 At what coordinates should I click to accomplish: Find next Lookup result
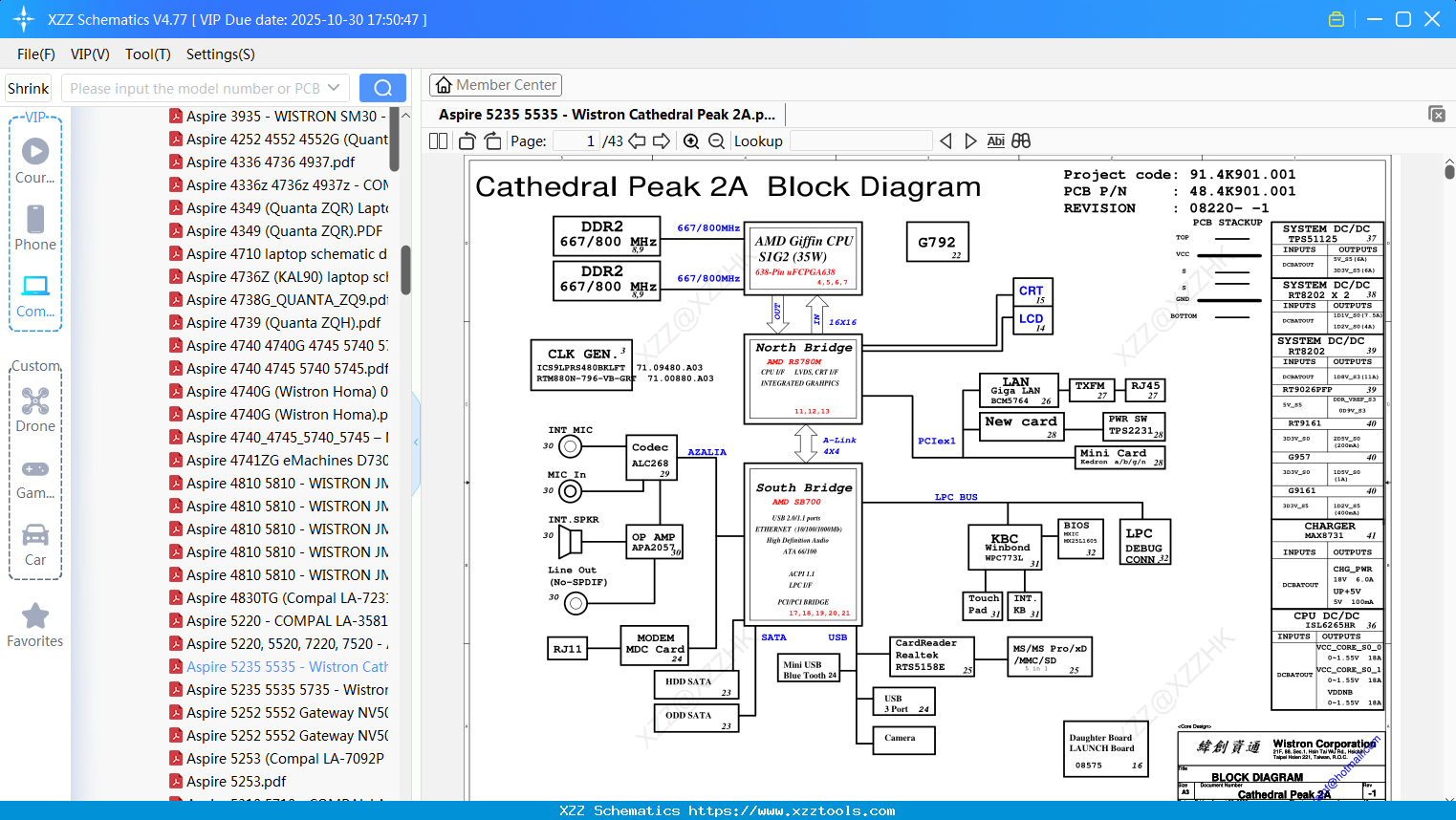point(970,140)
